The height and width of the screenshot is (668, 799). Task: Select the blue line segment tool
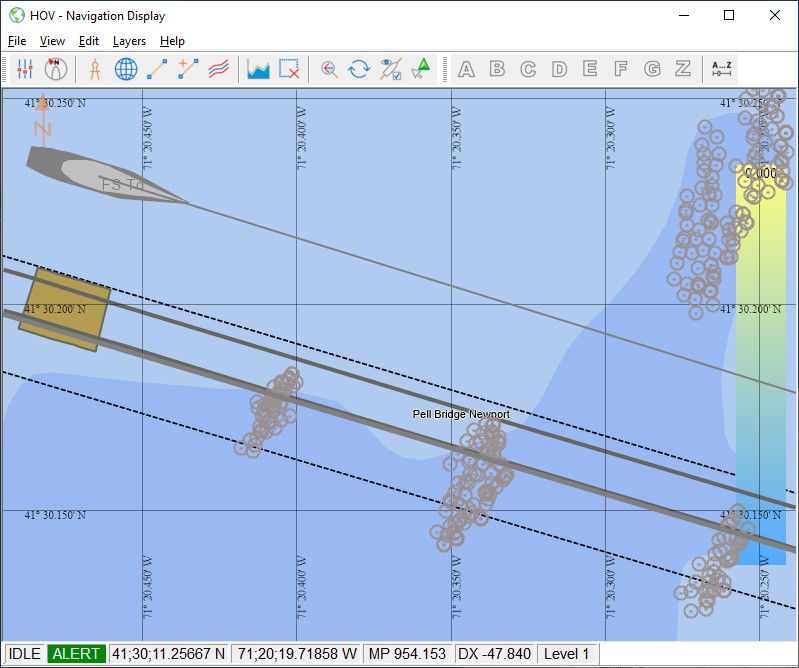click(x=157, y=69)
